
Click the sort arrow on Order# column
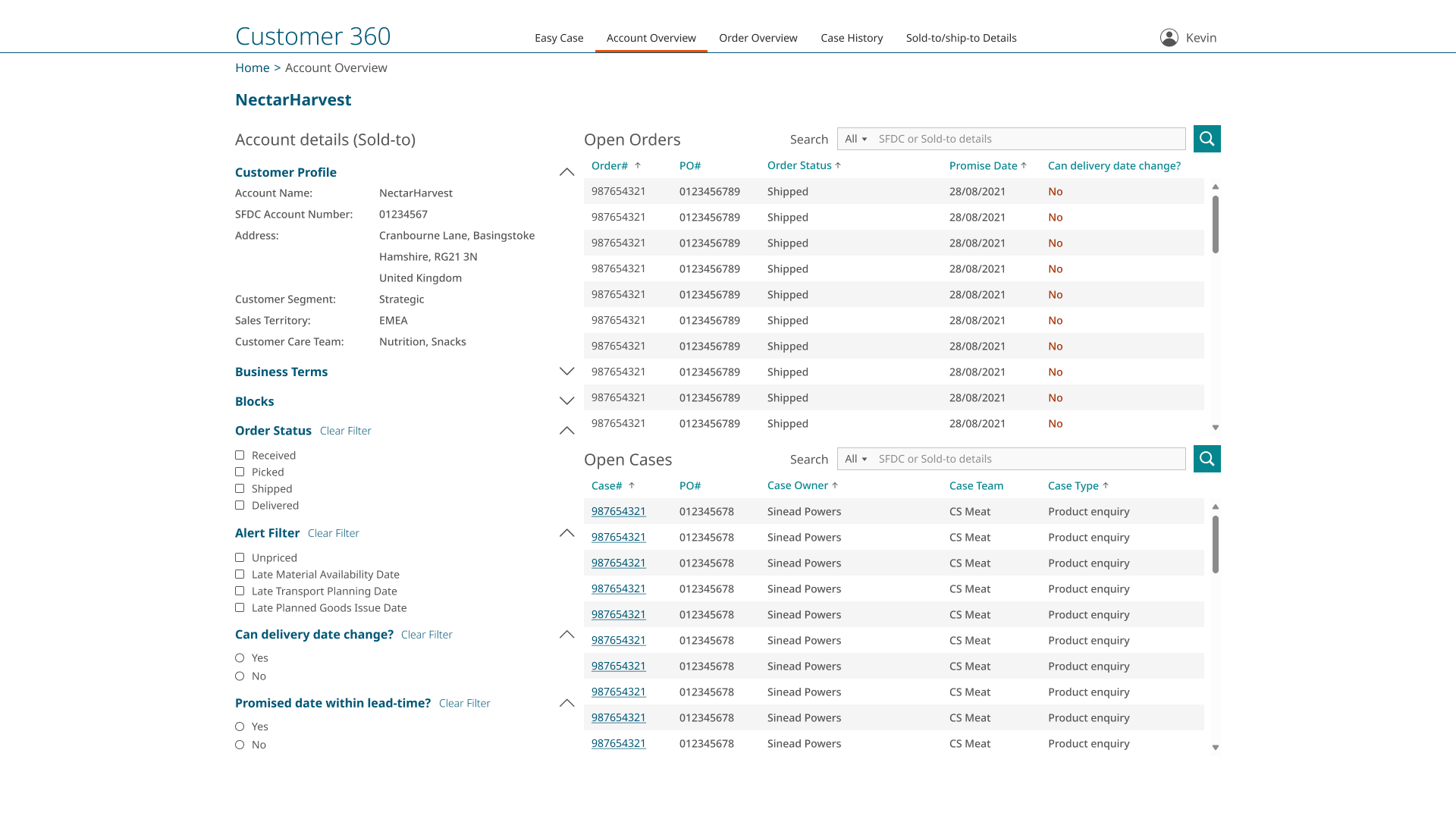[x=638, y=165]
